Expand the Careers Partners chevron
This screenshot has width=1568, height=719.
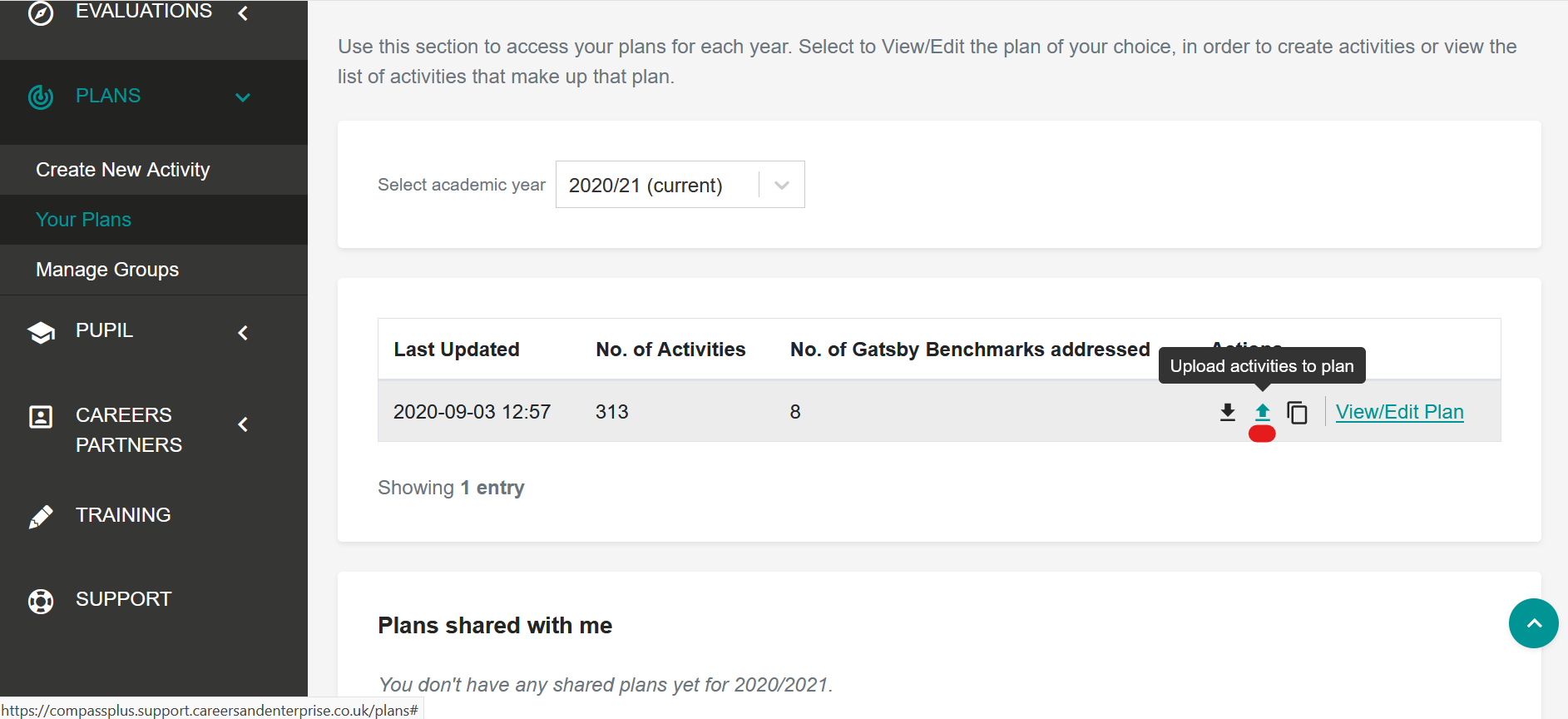243,424
